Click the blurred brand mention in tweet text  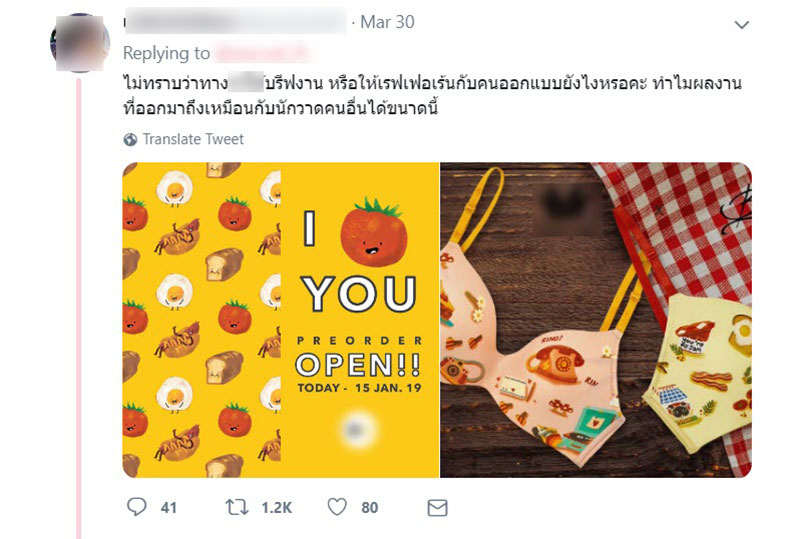(246, 82)
